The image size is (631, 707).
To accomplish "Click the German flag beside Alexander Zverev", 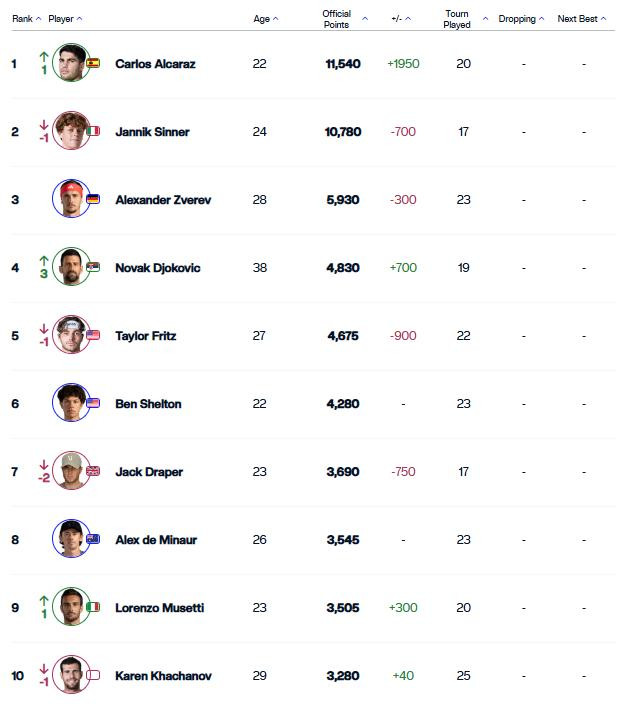I will coord(93,199).
